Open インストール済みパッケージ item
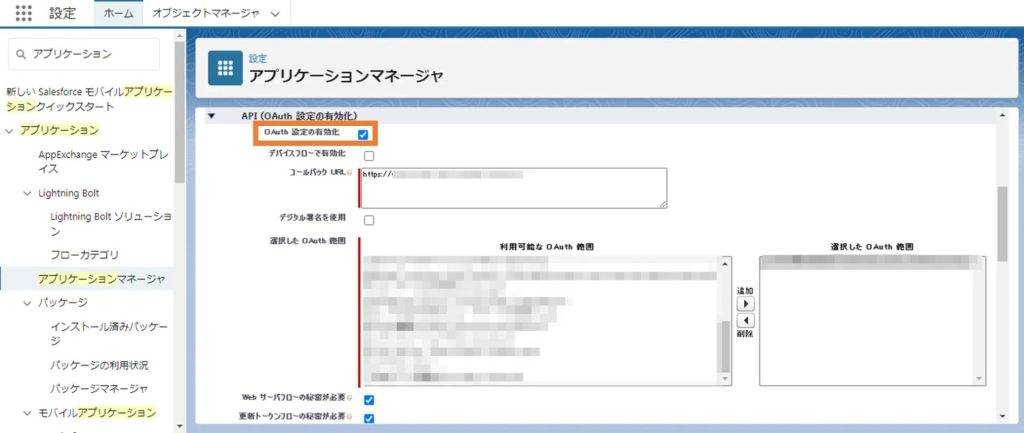1024x433 pixels. (108, 333)
